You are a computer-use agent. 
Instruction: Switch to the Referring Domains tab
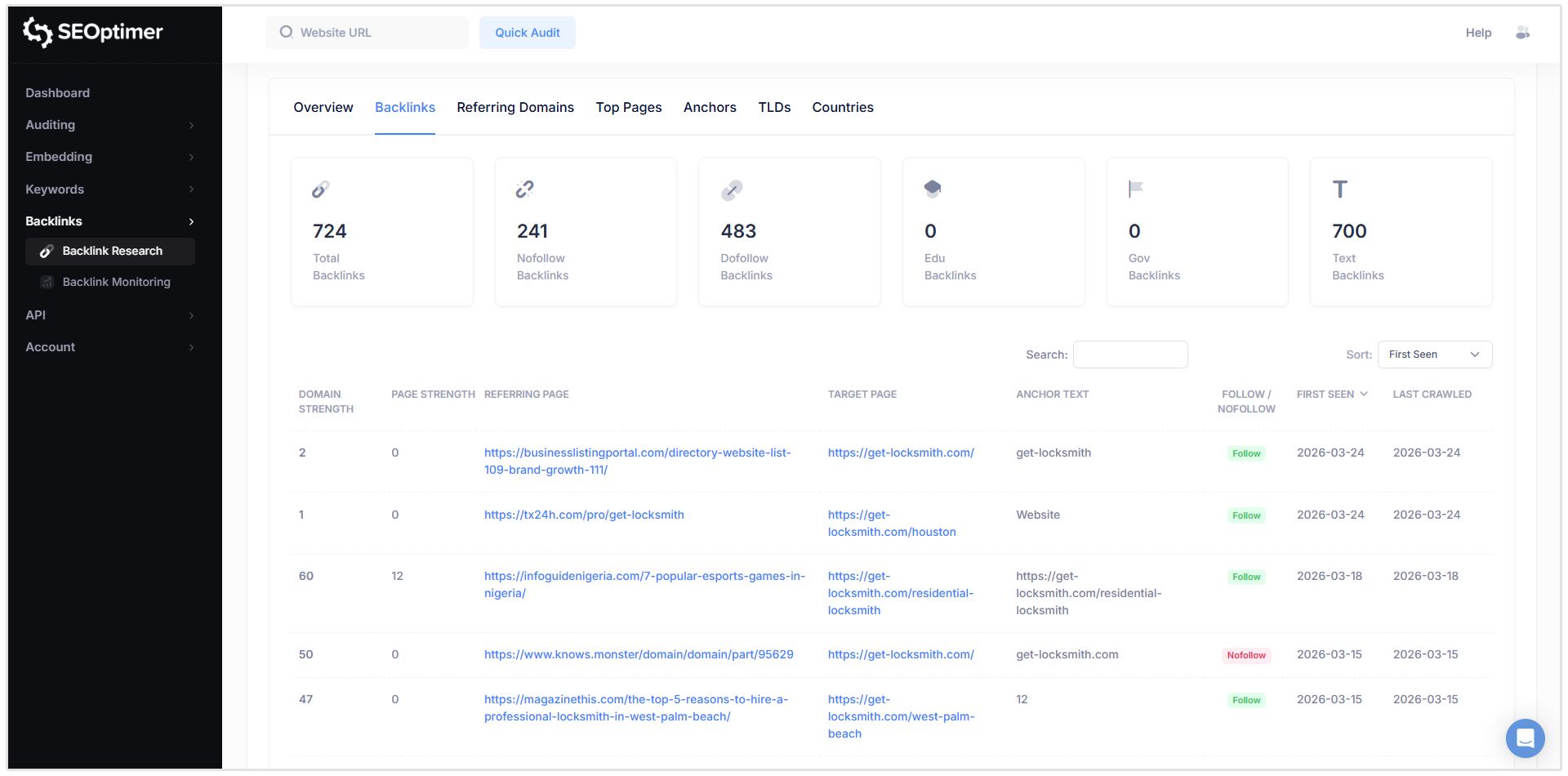tap(515, 107)
